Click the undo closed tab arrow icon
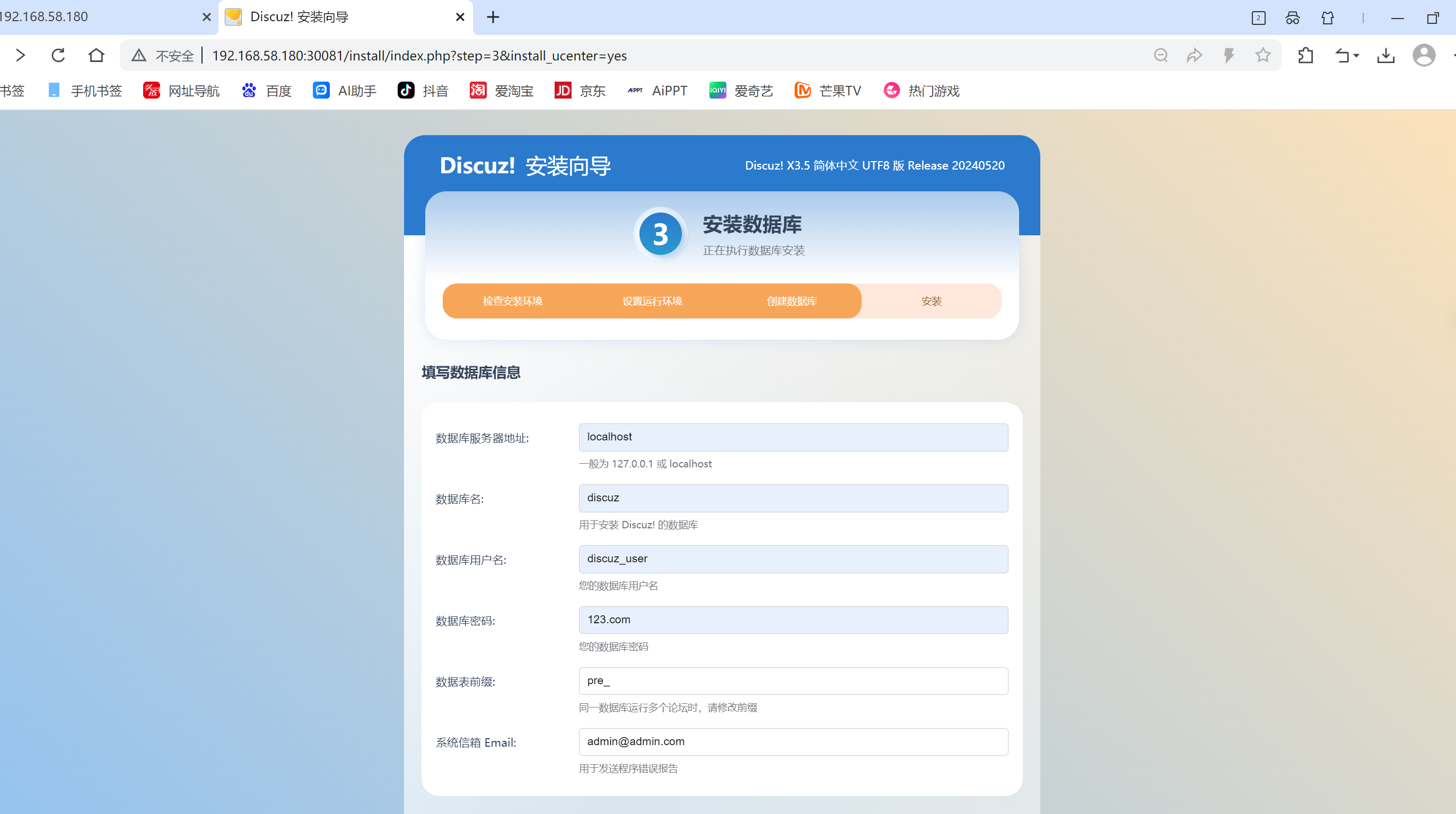Screen dimensions: 1456x814 1342,55
